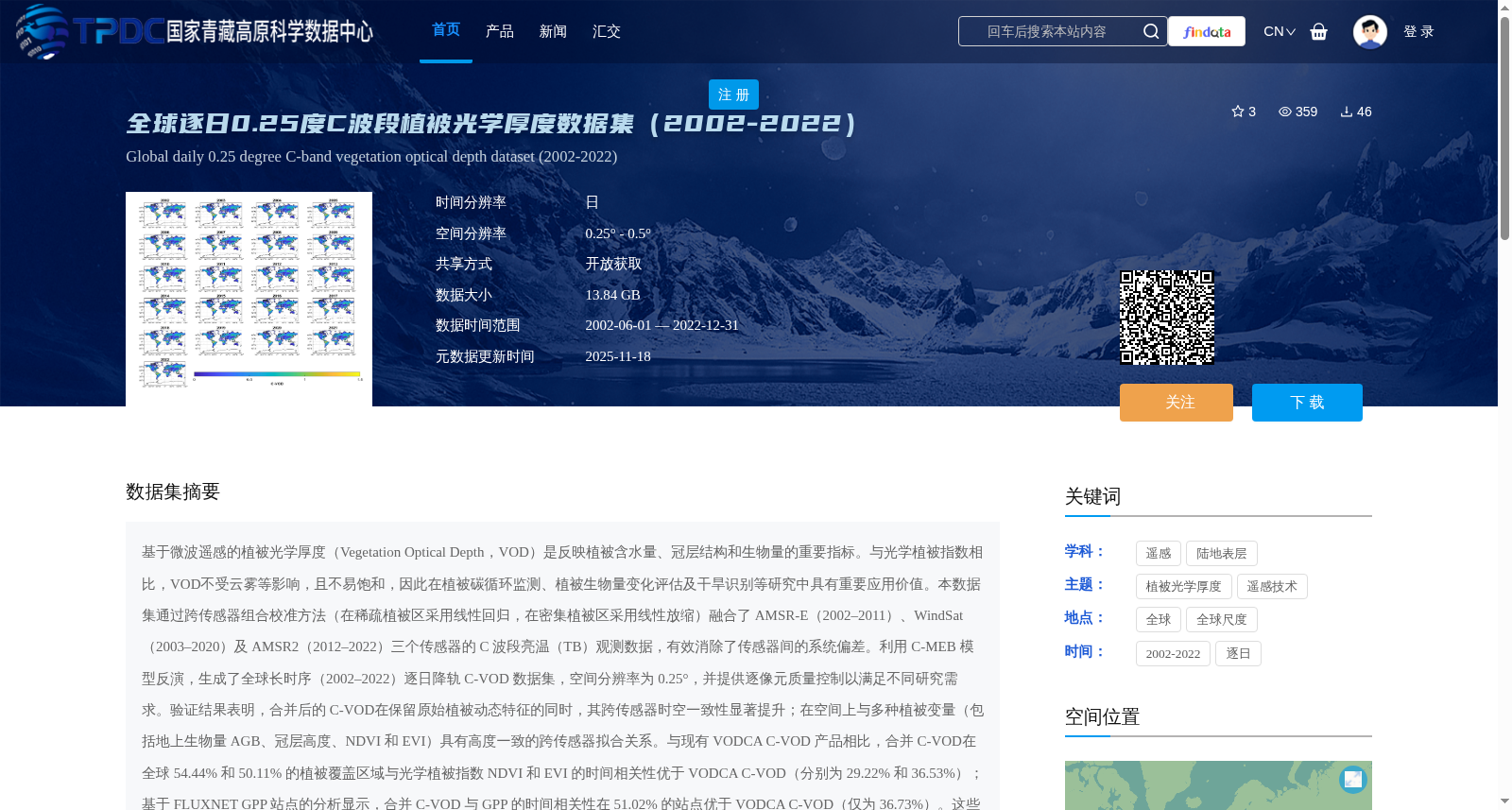Viewport: 1512px width, 810px height.
Task: Select the 植被光学厚度 keyword tag
Action: tap(1184, 587)
